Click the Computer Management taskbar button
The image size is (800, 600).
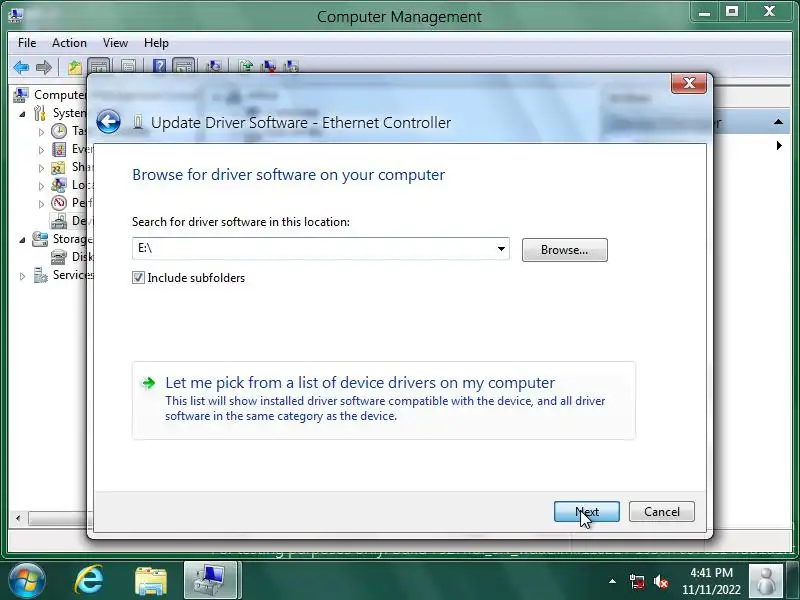(211, 580)
